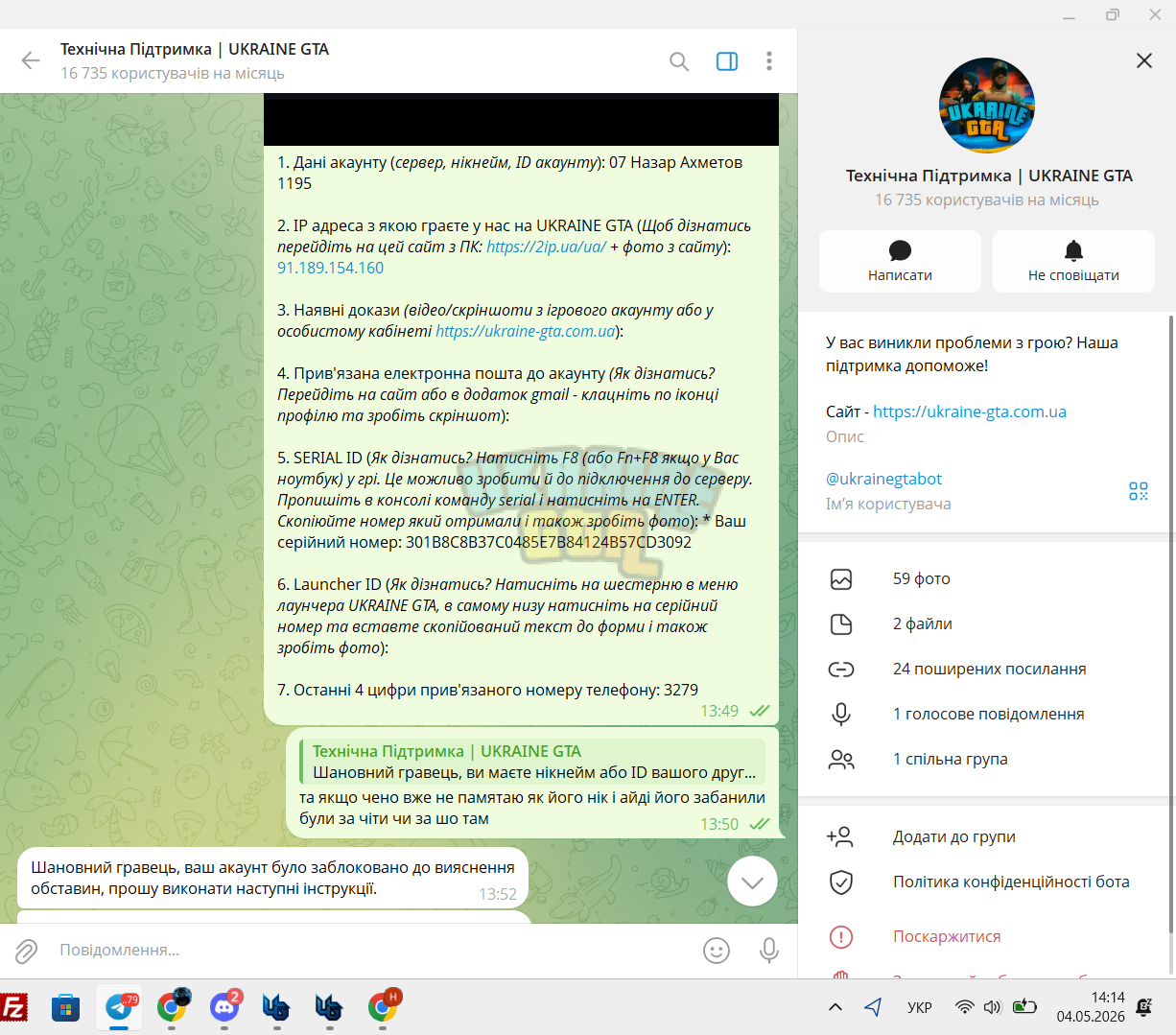Open the https://2ip.ua/ua/ link in message
The width and height of the screenshot is (1176, 1035).
[546, 247]
